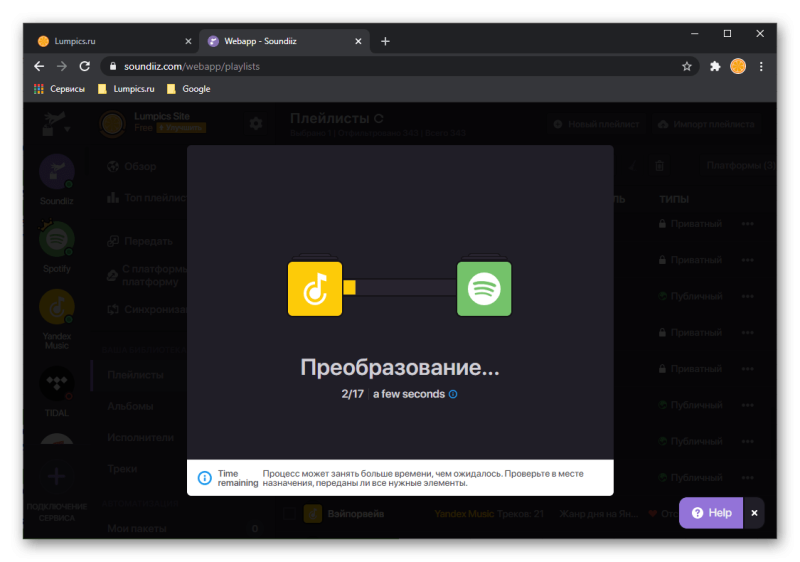Bookmark this page with the star icon

pyautogui.click(x=687, y=66)
